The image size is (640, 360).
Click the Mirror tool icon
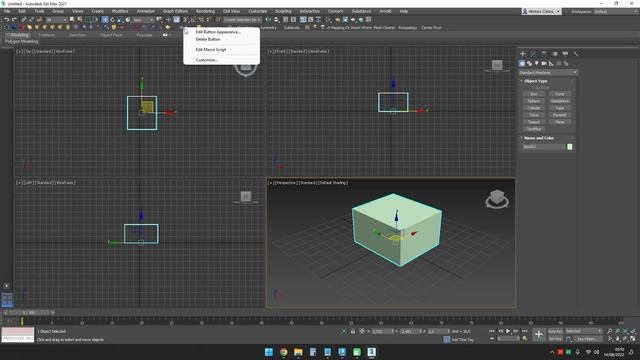(268, 19)
